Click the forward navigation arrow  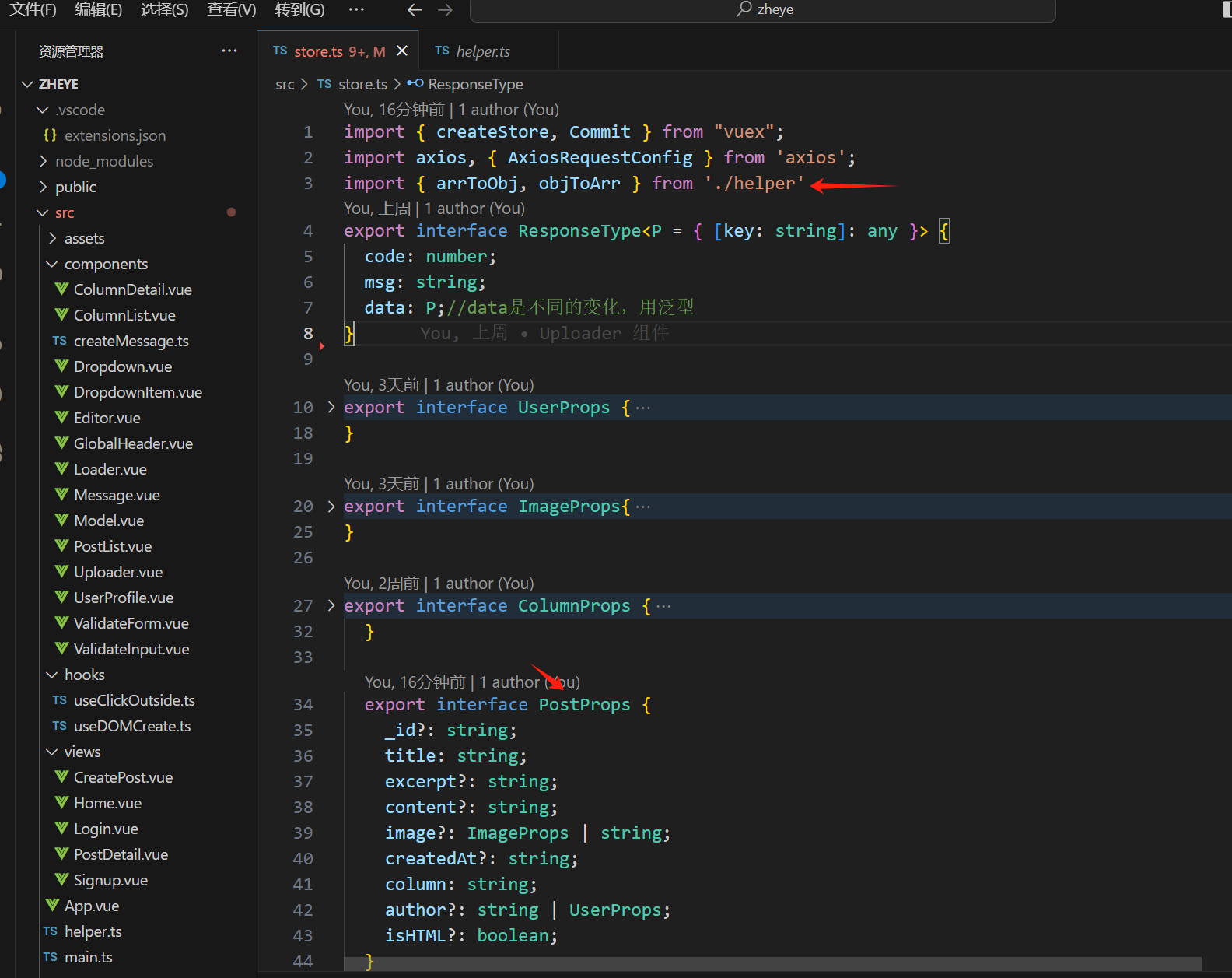(445, 10)
